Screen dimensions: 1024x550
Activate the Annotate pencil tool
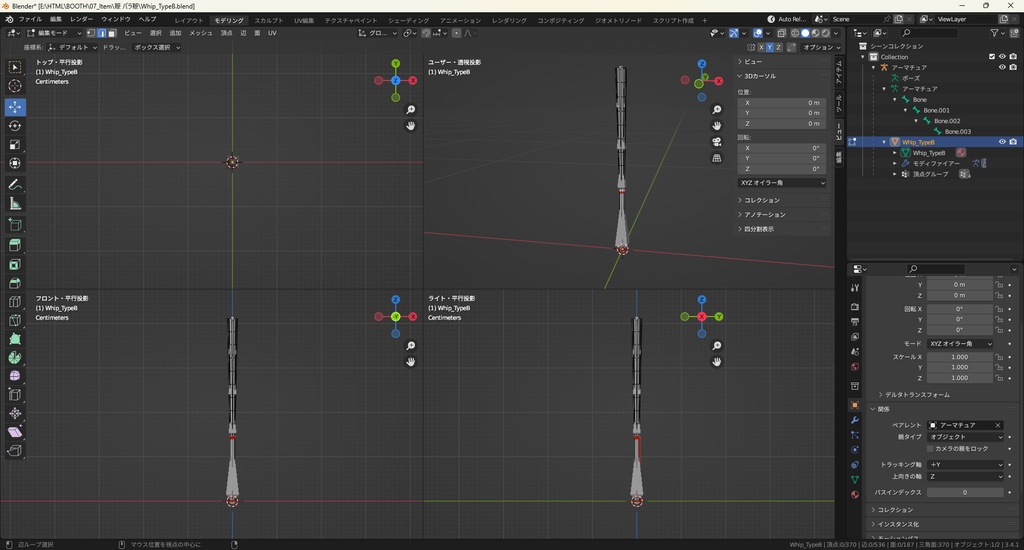[15, 185]
